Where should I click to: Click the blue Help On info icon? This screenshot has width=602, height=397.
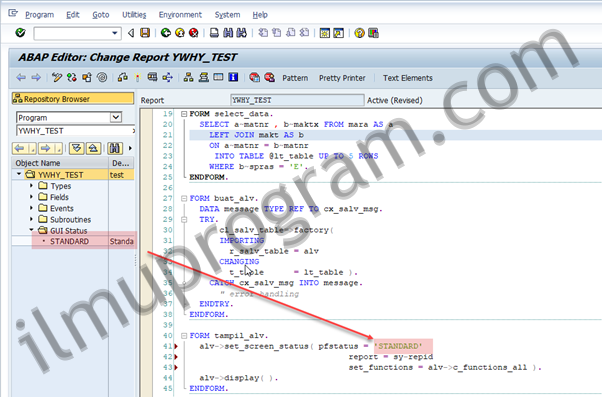pyautogui.click(x=233, y=78)
